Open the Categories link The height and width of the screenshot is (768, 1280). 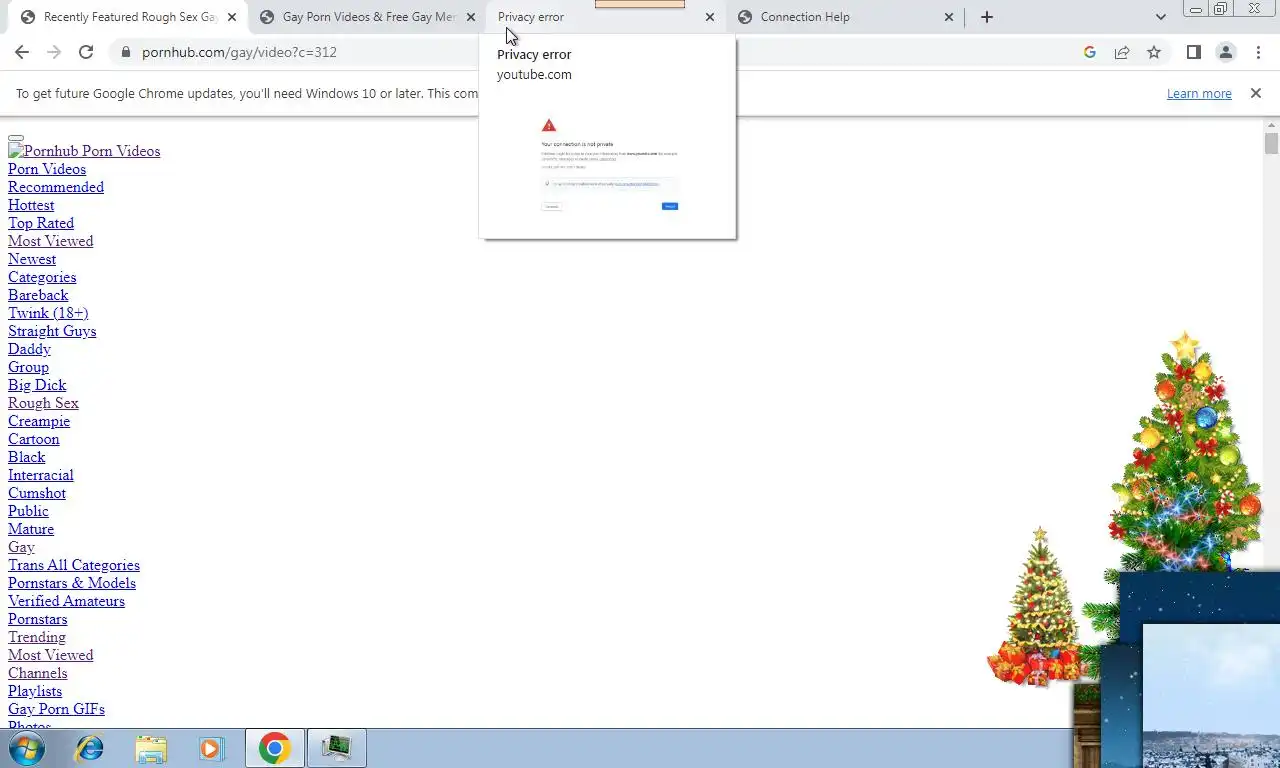(x=42, y=277)
